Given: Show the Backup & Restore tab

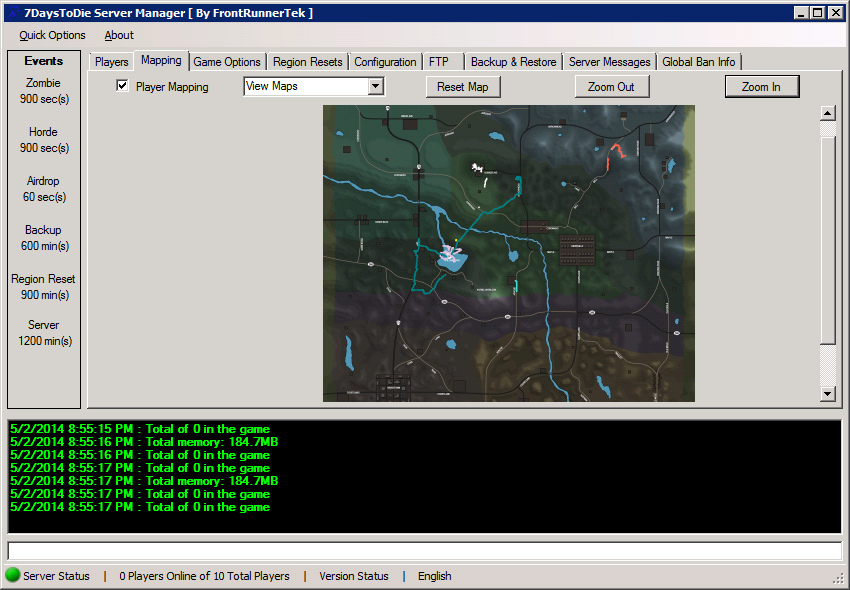Looking at the screenshot, I should tap(513, 62).
